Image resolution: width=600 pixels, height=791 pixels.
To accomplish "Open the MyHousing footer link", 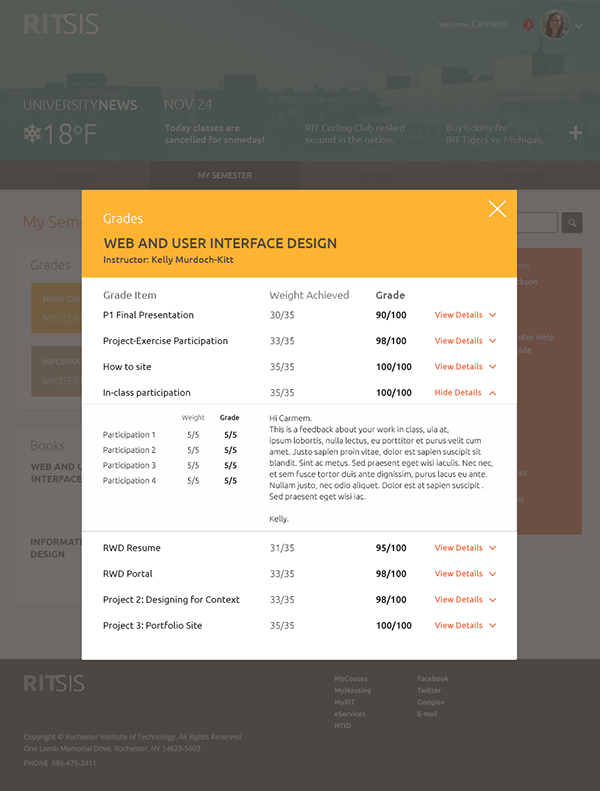I will pos(352,690).
